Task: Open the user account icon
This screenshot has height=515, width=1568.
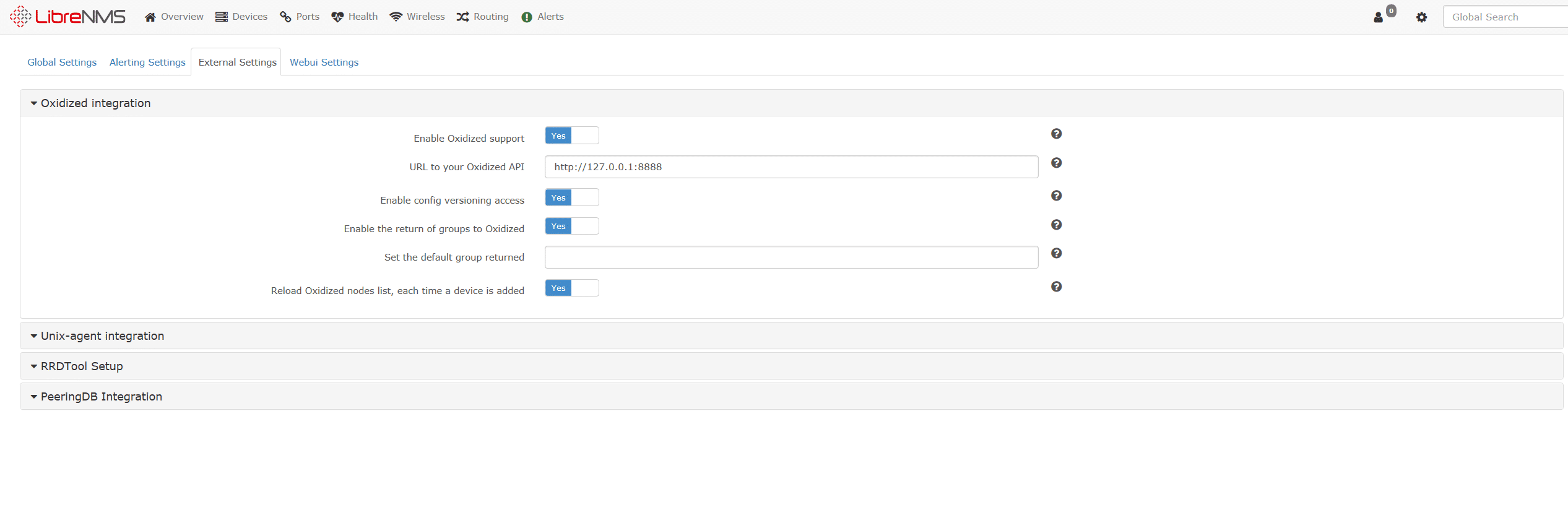Action: [1378, 17]
